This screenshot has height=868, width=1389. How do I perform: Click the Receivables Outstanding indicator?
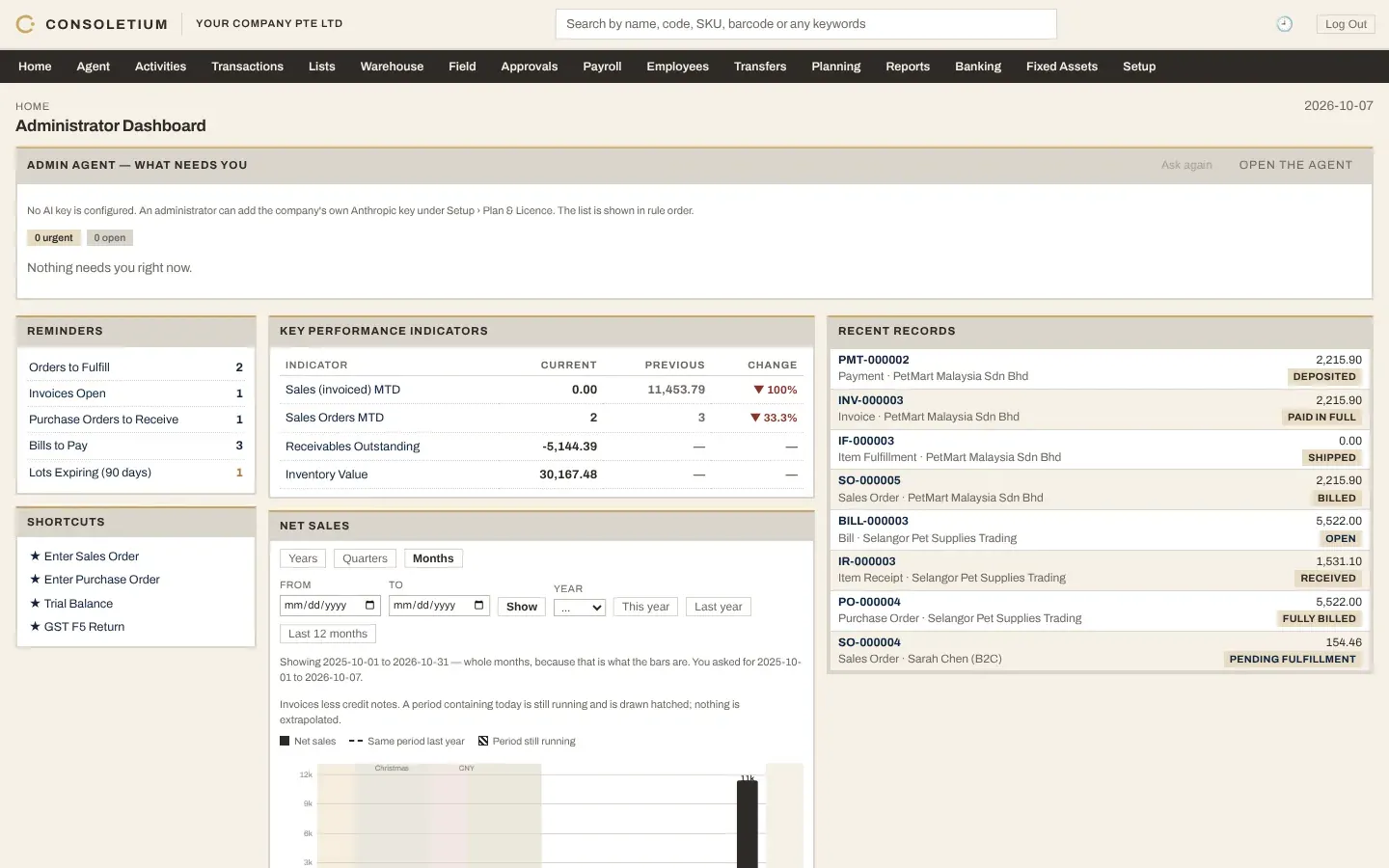pyautogui.click(x=352, y=447)
